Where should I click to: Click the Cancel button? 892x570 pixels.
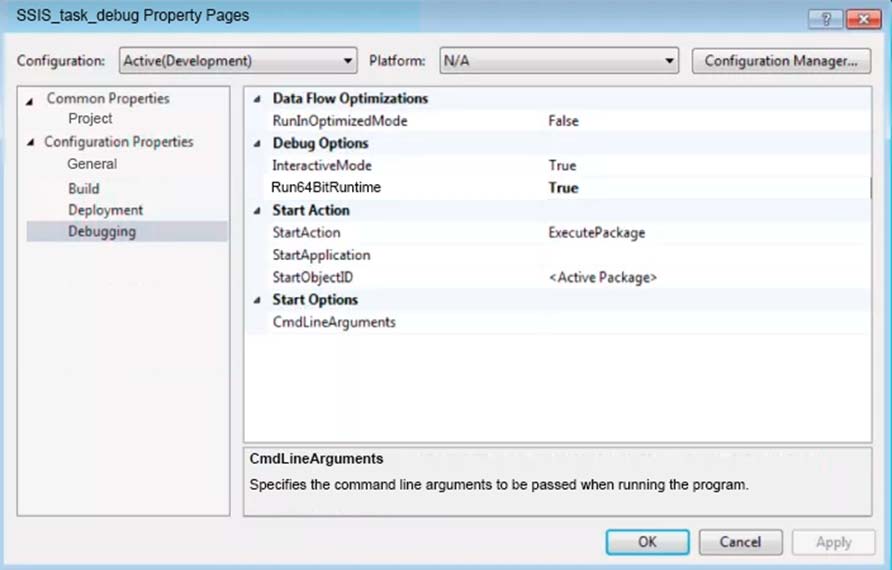[x=740, y=542]
